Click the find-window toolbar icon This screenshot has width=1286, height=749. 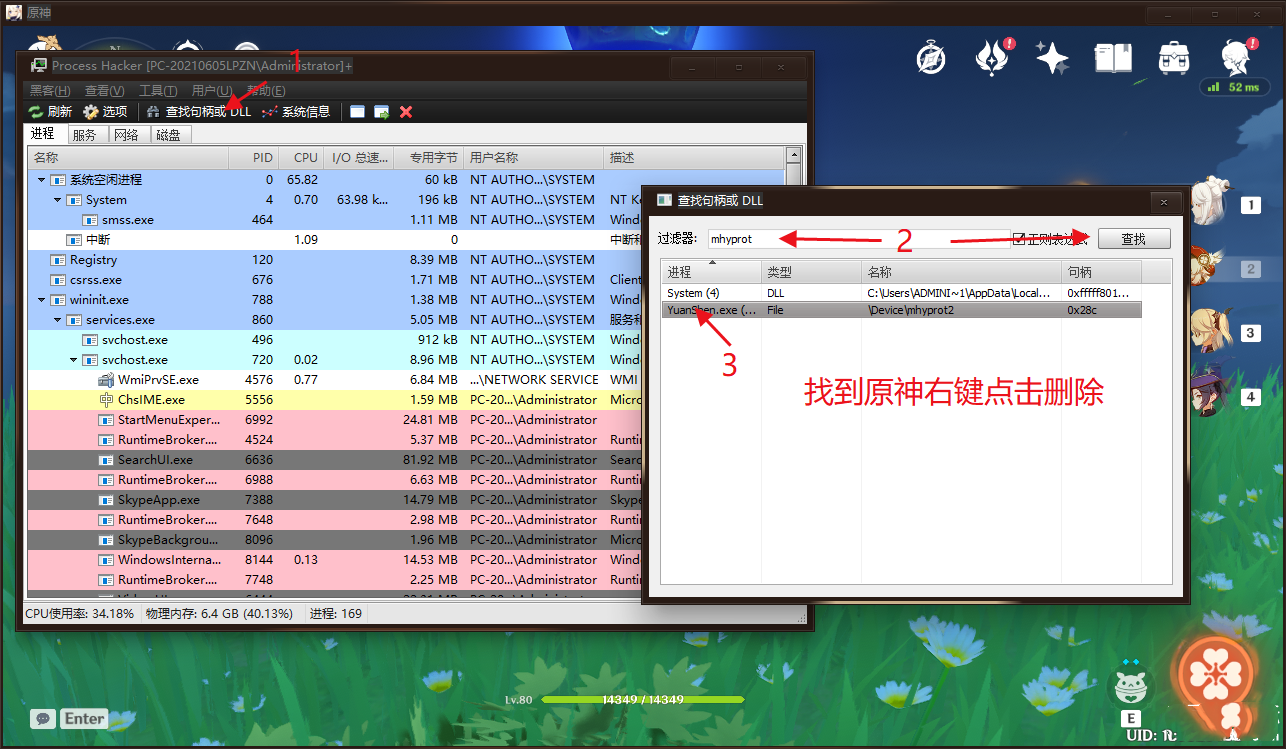(x=357, y=112)
